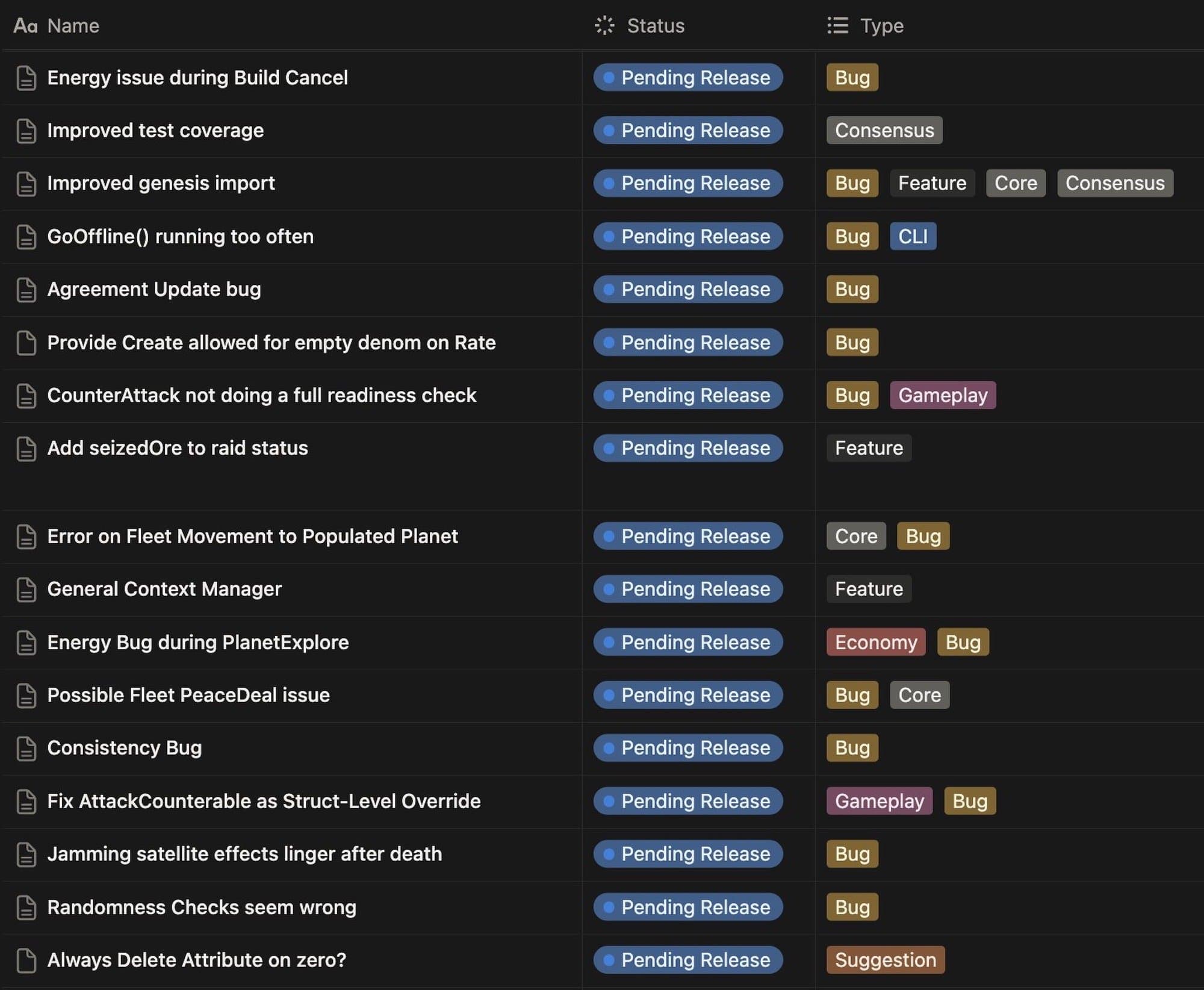This screenshot has width=1204, height=990.
Task: Click the Economy tag on "Energy Bug during PlanetExplore"
Action: (875, 642)
